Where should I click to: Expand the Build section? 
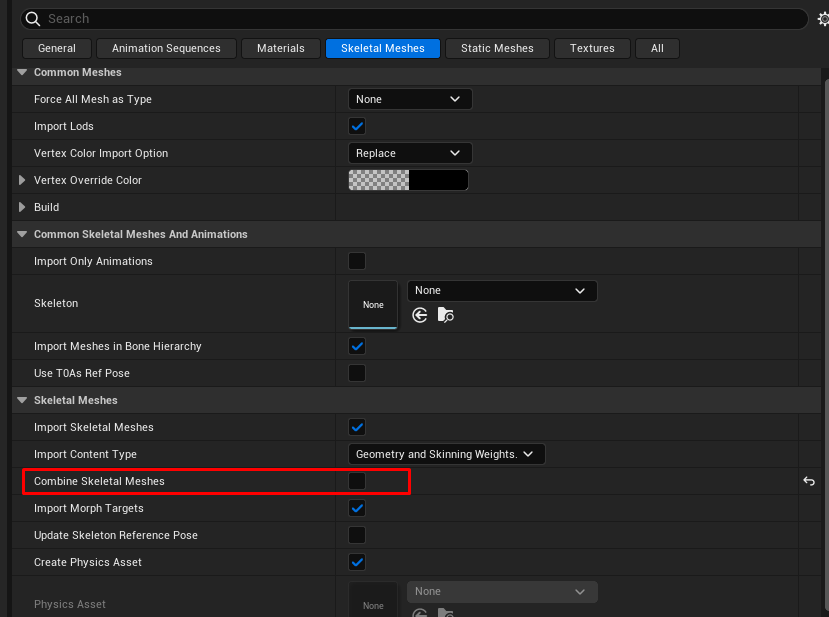(23, 207)
